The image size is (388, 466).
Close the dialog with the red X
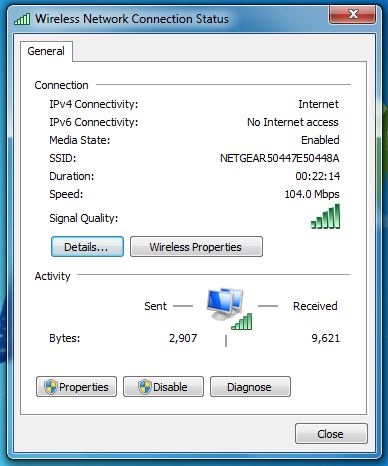pos(352,15)
